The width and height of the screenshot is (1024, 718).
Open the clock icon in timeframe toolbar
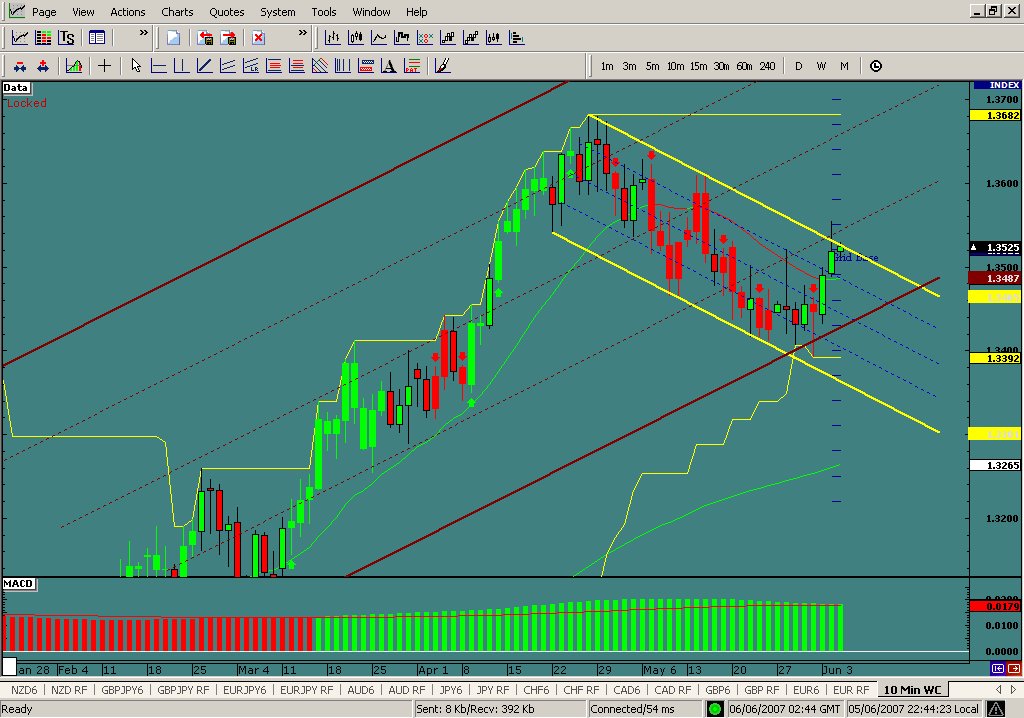click(876, 66)
